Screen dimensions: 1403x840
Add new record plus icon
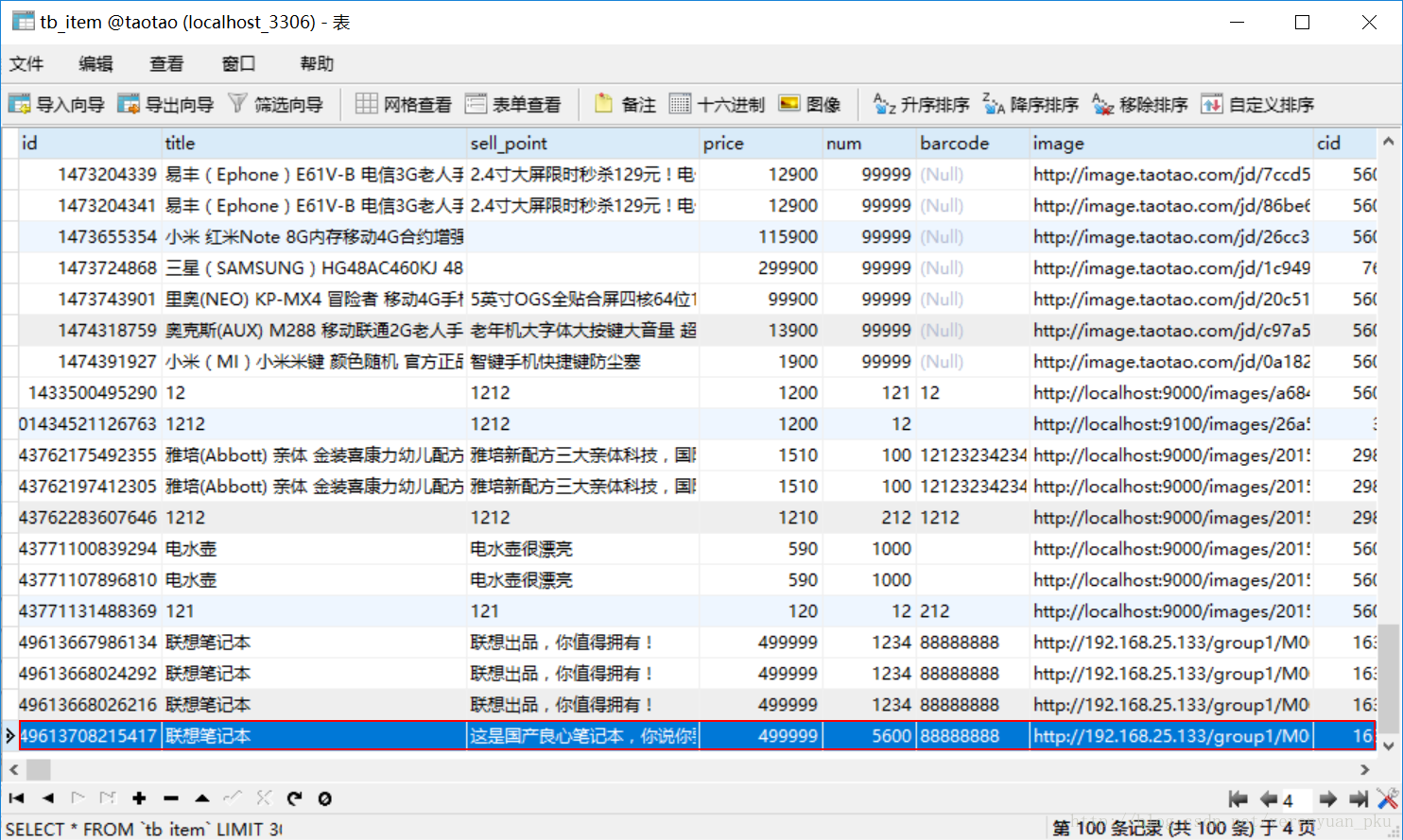coord(139,798)
